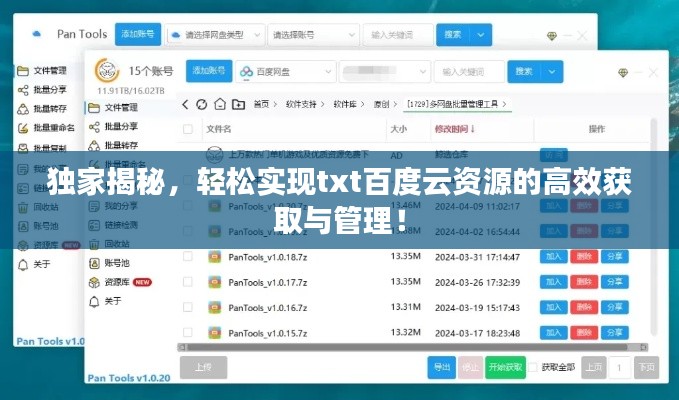
Task: Open 批量转存 in the back window sidebar
Action: pos(42,109)
